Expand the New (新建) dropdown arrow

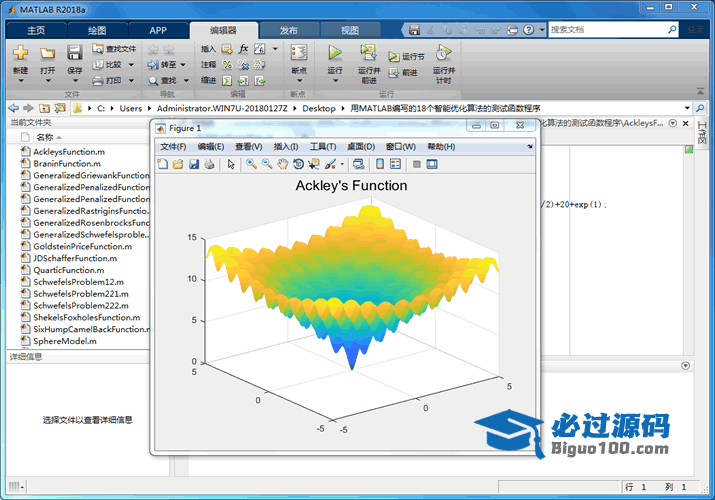[21, 81]
